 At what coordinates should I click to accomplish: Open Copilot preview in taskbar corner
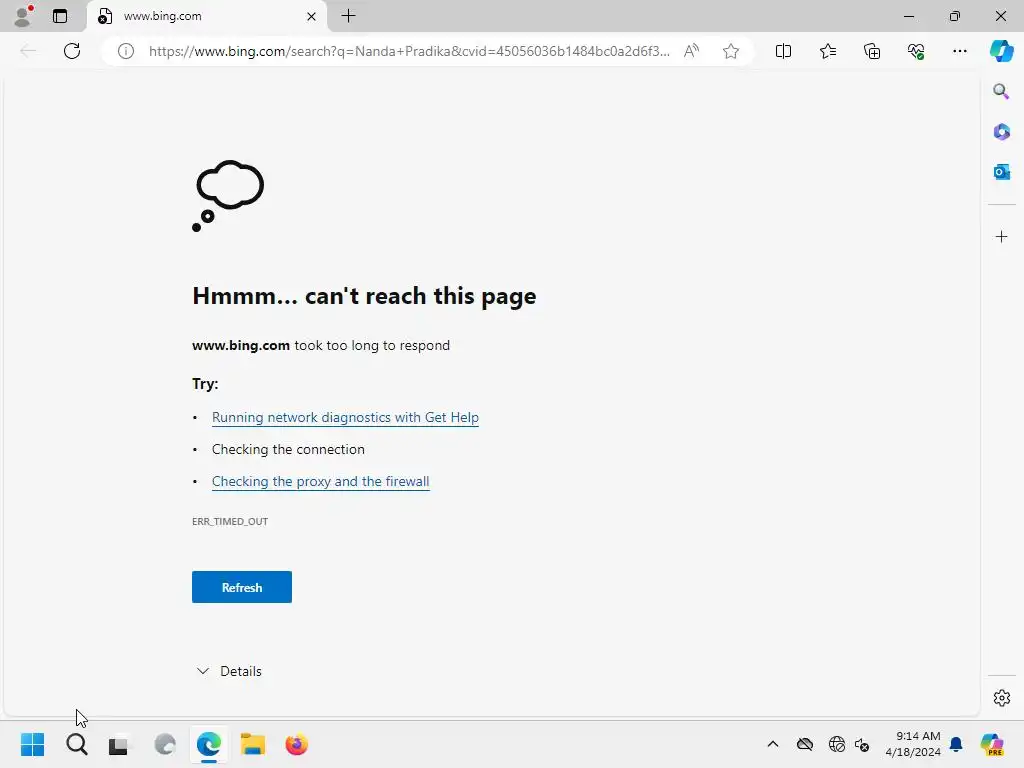[x=991, y=744]
